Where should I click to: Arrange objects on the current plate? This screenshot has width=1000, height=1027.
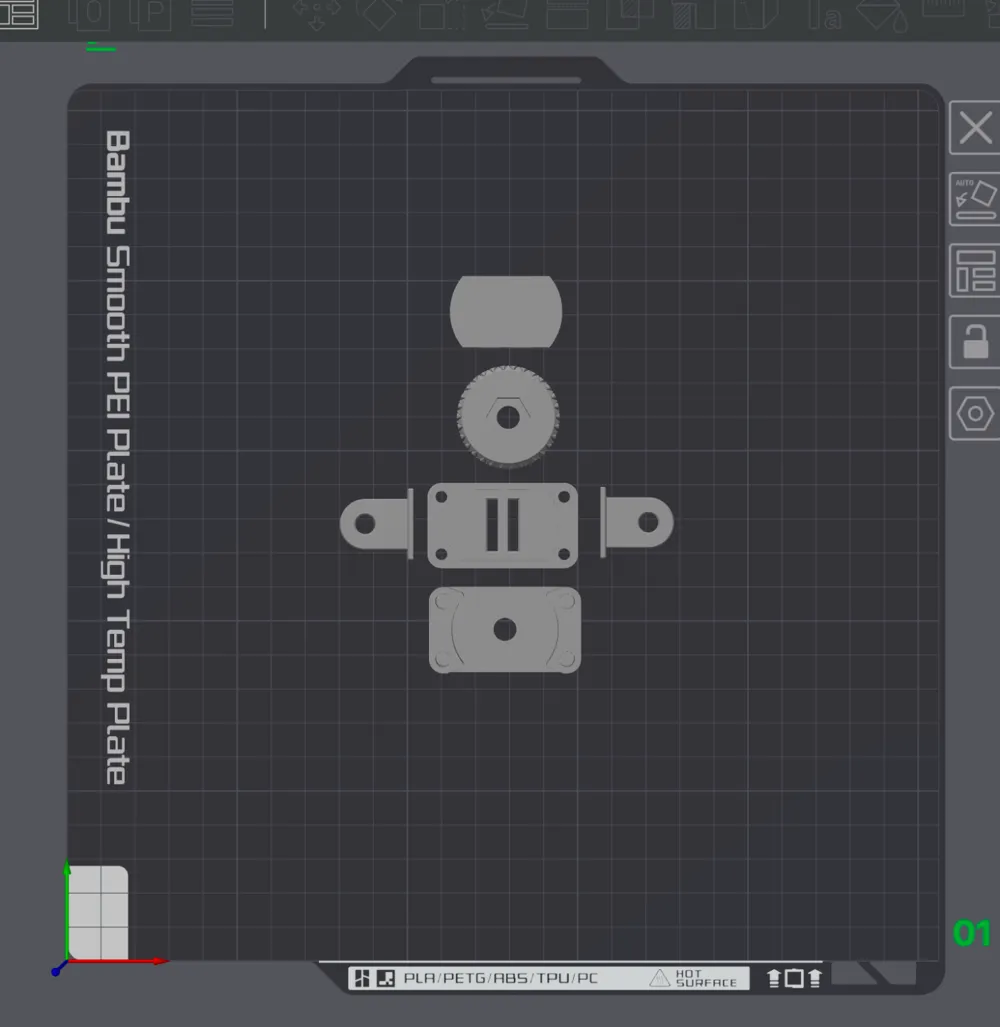pyautogui.click(x=974, y=271)
